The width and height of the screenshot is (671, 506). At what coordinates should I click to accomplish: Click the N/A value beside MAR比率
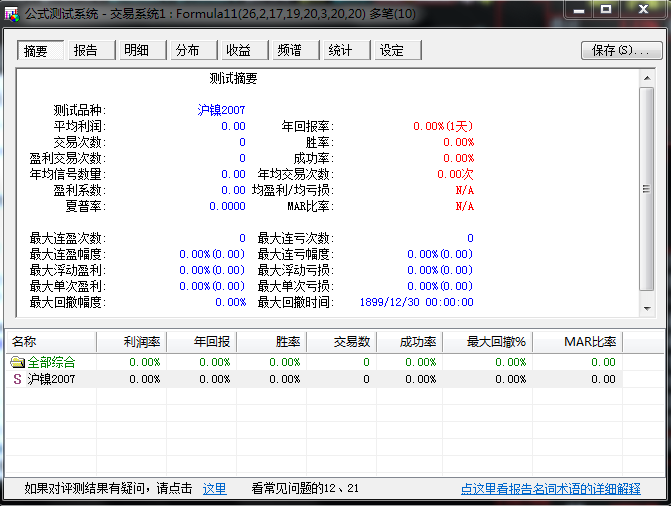[x=465, y=206]
